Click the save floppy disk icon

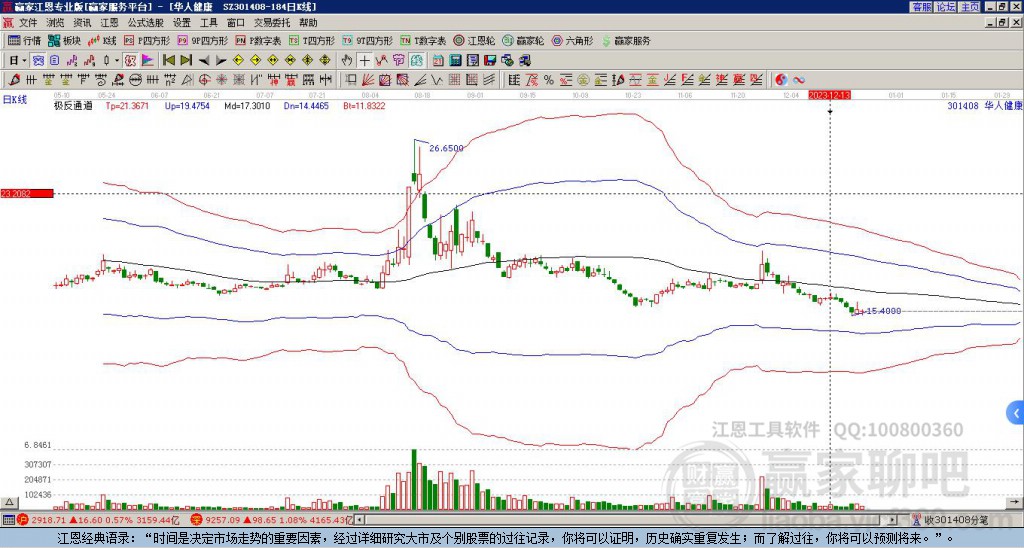pyautogui.click(x=490, y=60)
